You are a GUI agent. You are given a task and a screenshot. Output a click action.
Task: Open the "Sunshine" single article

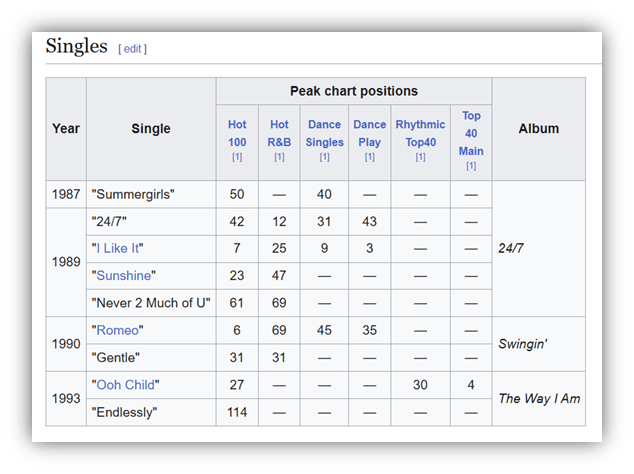(x=124, y=275)
